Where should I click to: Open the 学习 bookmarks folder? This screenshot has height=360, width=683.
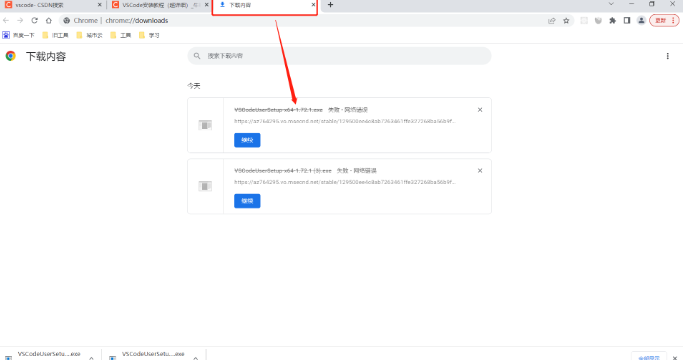[x=149, y=35]
